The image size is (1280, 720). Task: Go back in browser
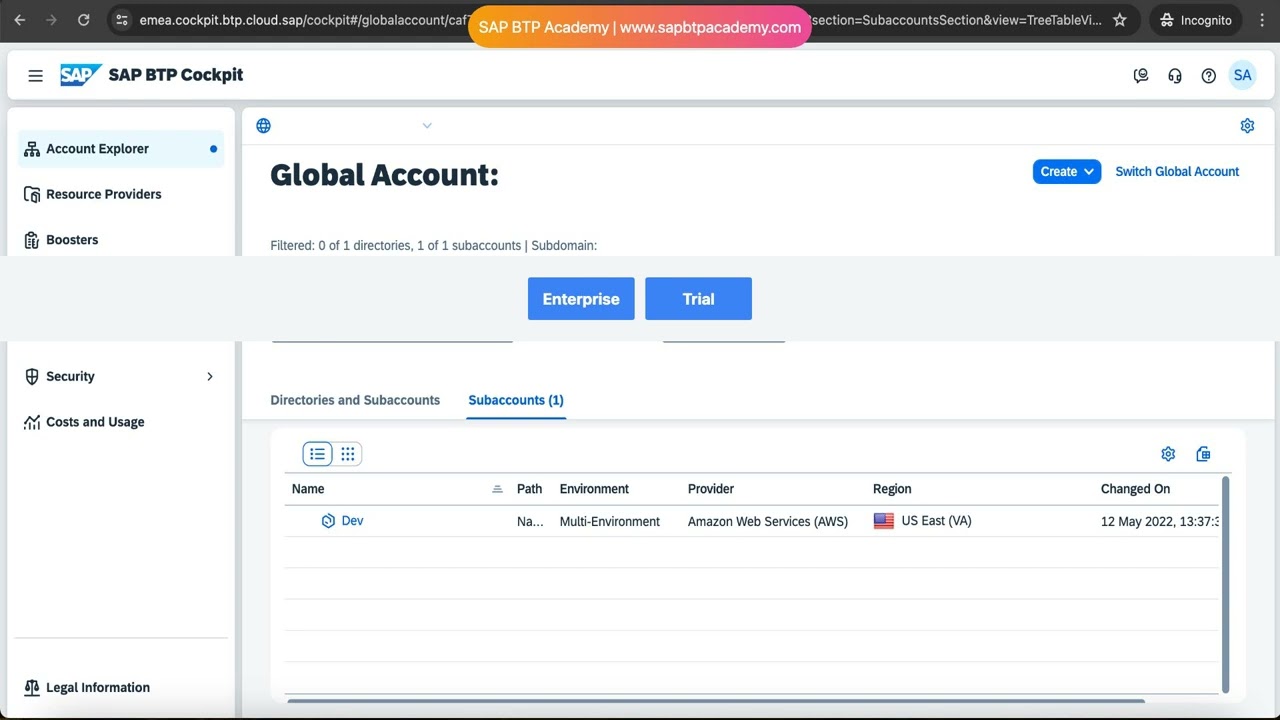click(x=20, y=20)
